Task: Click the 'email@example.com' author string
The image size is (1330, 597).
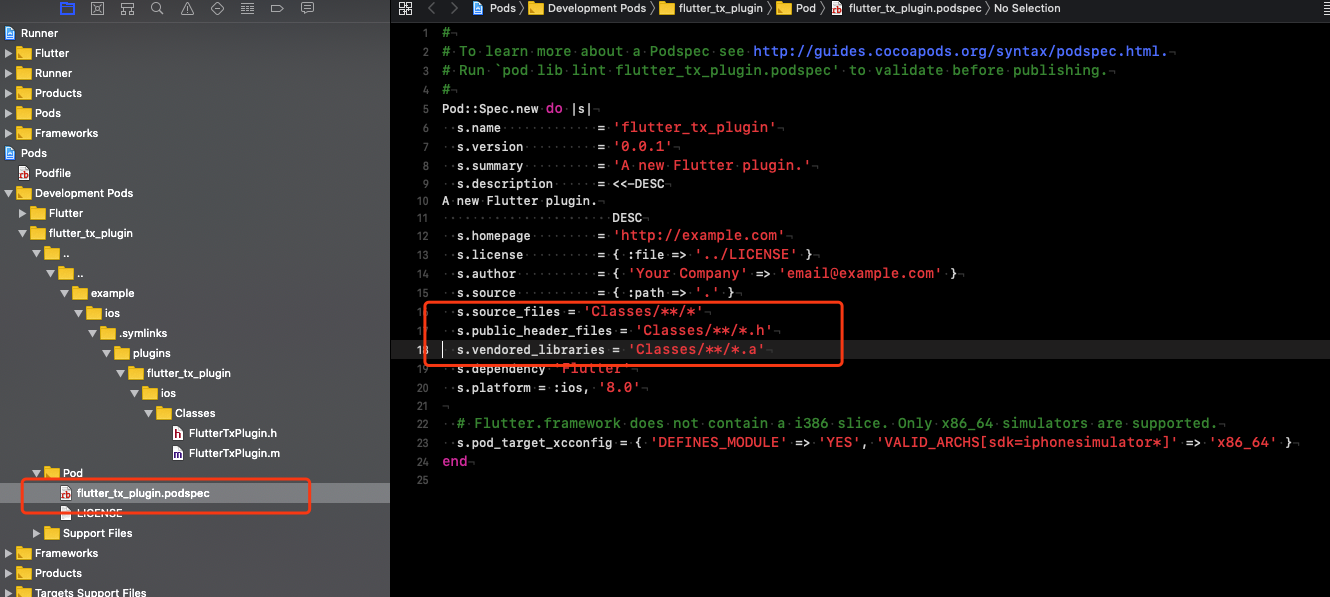Action: [x=860, y=273]
